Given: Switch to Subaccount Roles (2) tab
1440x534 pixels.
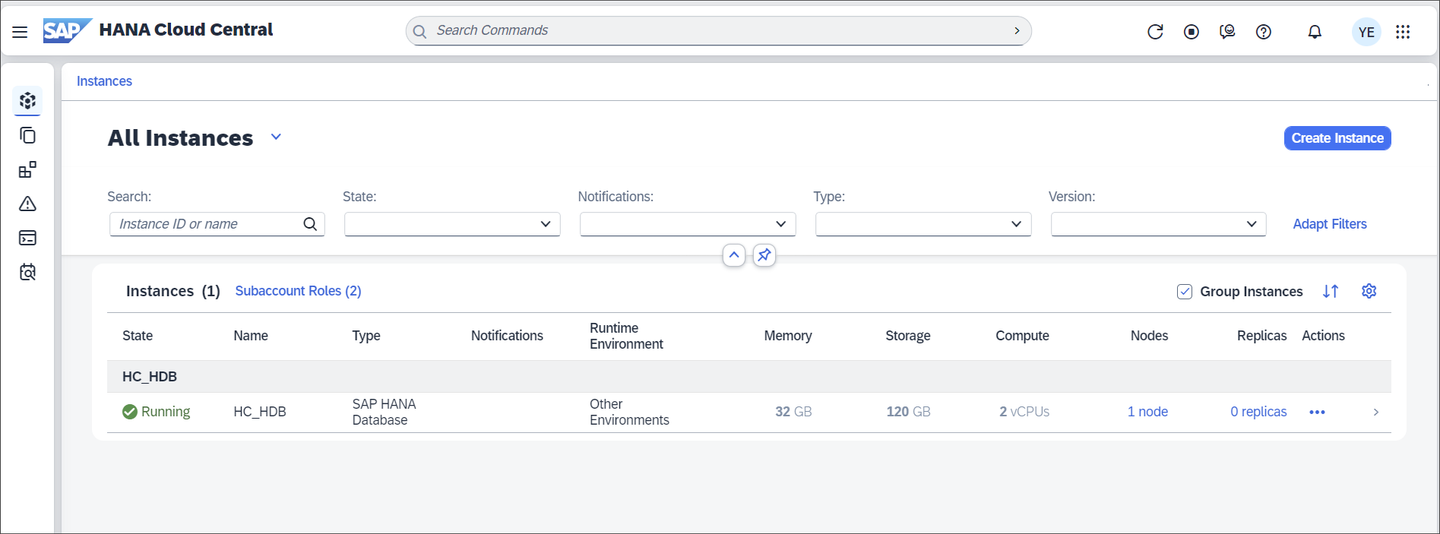Looking at the screenshot, I should (298, 291).
